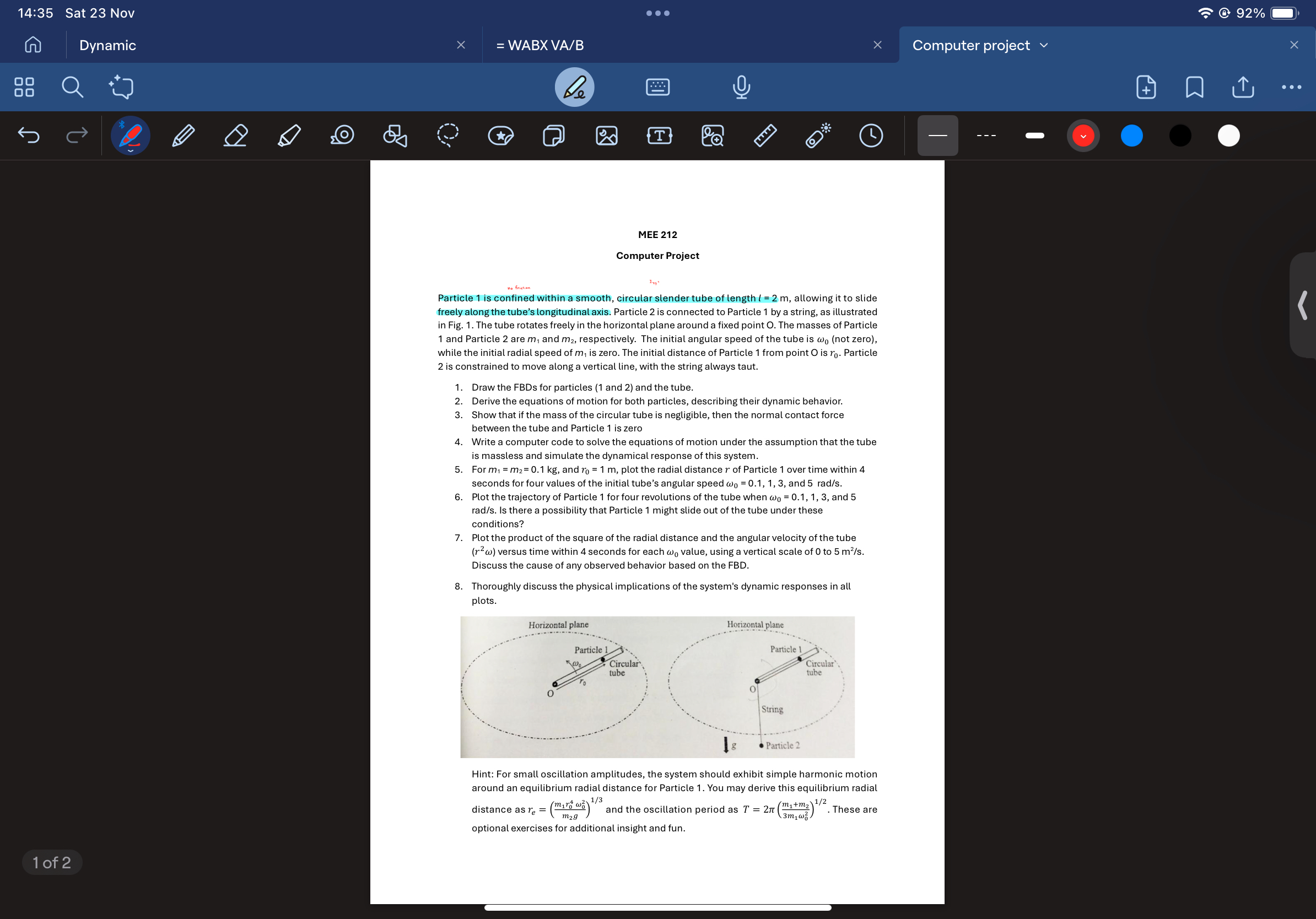Expand the Computer project title dropdown

click(x=1044, y=45)
